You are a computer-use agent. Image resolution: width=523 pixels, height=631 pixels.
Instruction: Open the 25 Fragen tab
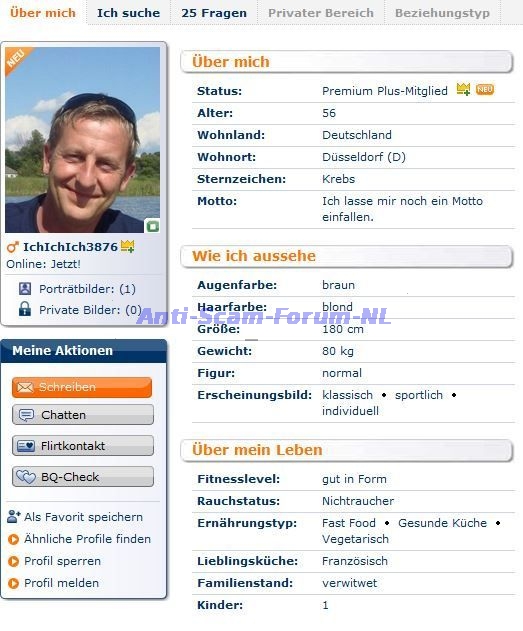[214, 13]
